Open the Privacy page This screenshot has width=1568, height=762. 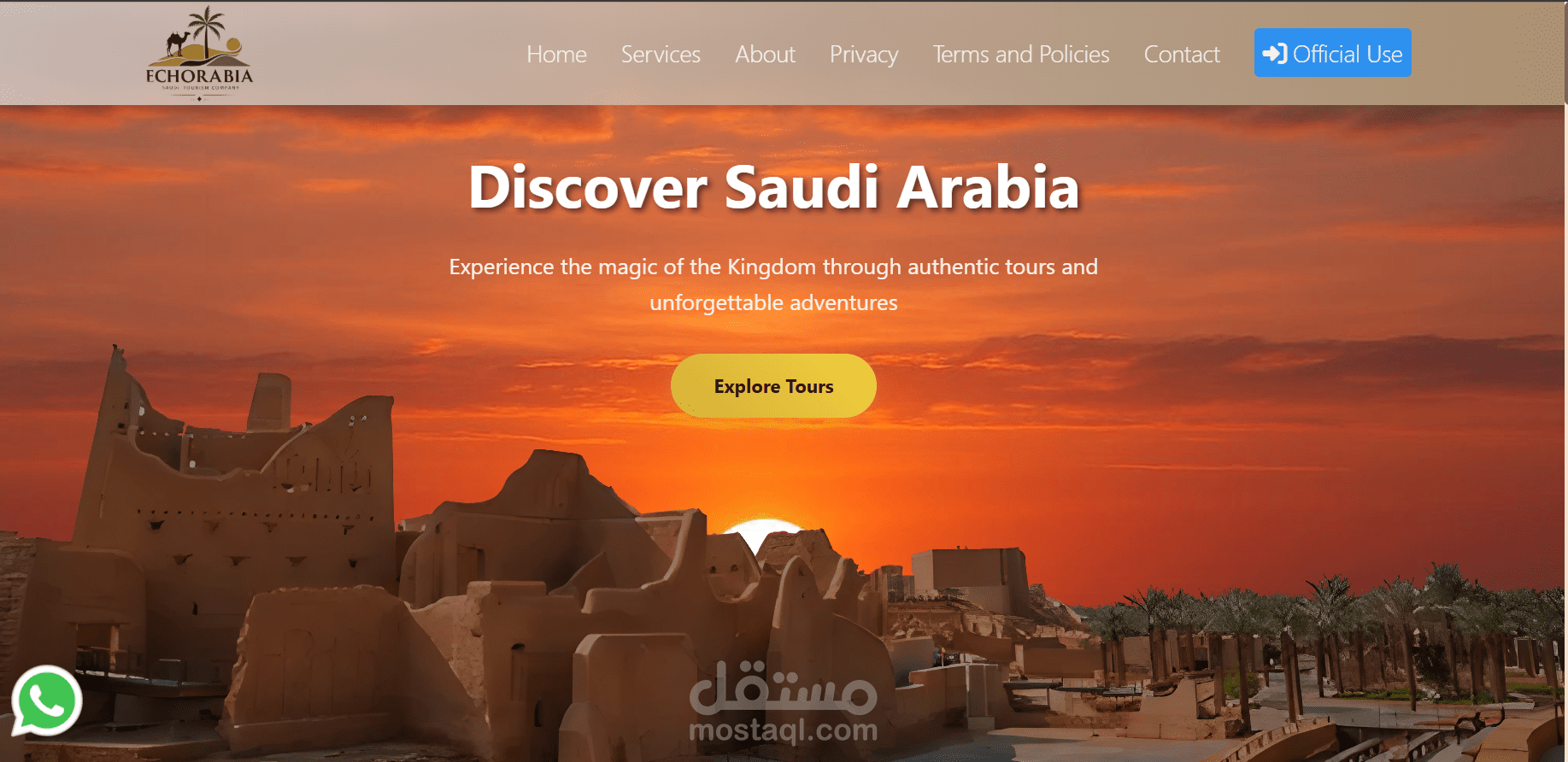point(864,55)
